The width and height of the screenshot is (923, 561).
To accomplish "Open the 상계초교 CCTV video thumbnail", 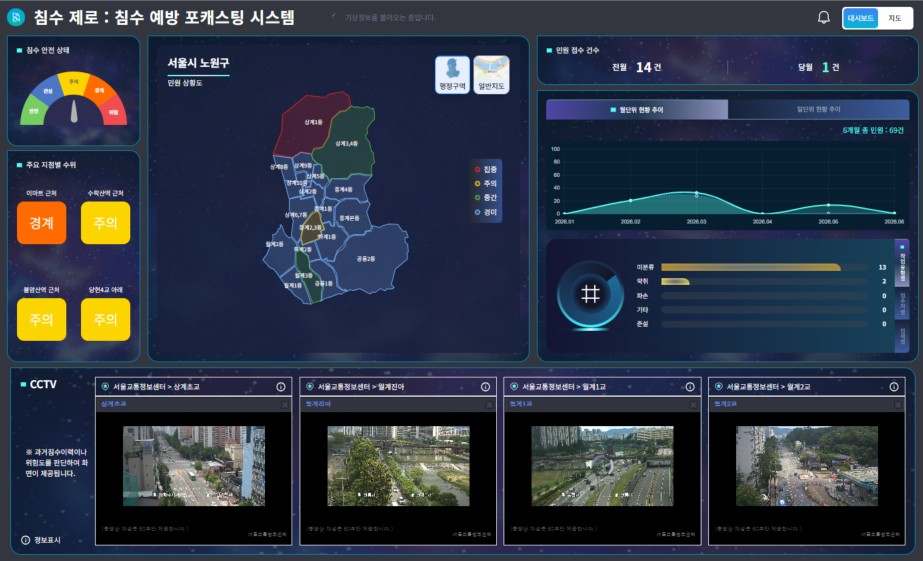I will click(194, 466).
